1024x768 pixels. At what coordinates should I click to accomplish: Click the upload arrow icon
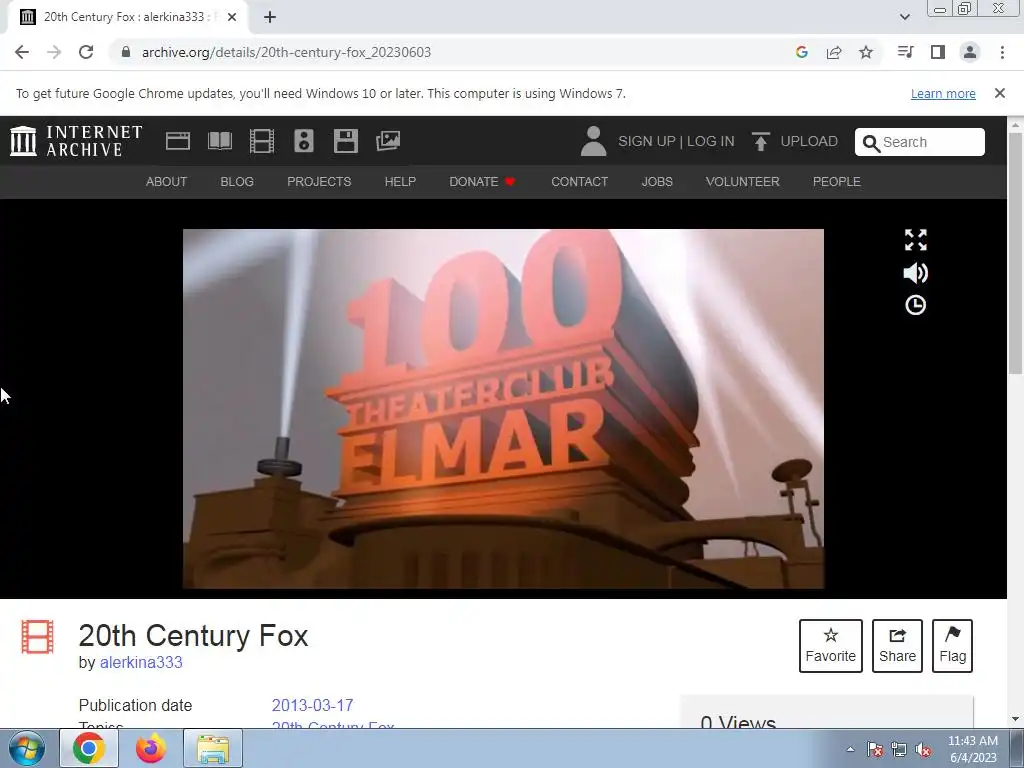[760, 141]
